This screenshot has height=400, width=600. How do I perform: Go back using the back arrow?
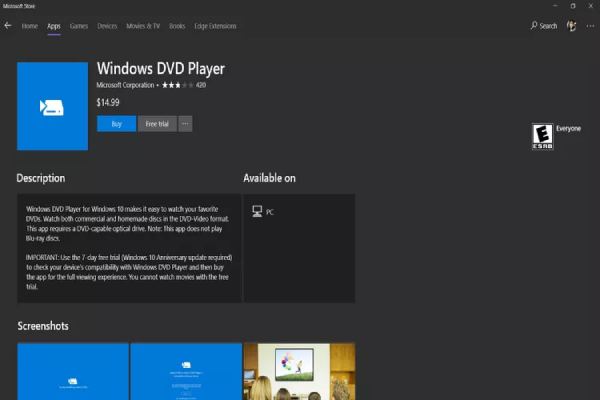[8, 26]
